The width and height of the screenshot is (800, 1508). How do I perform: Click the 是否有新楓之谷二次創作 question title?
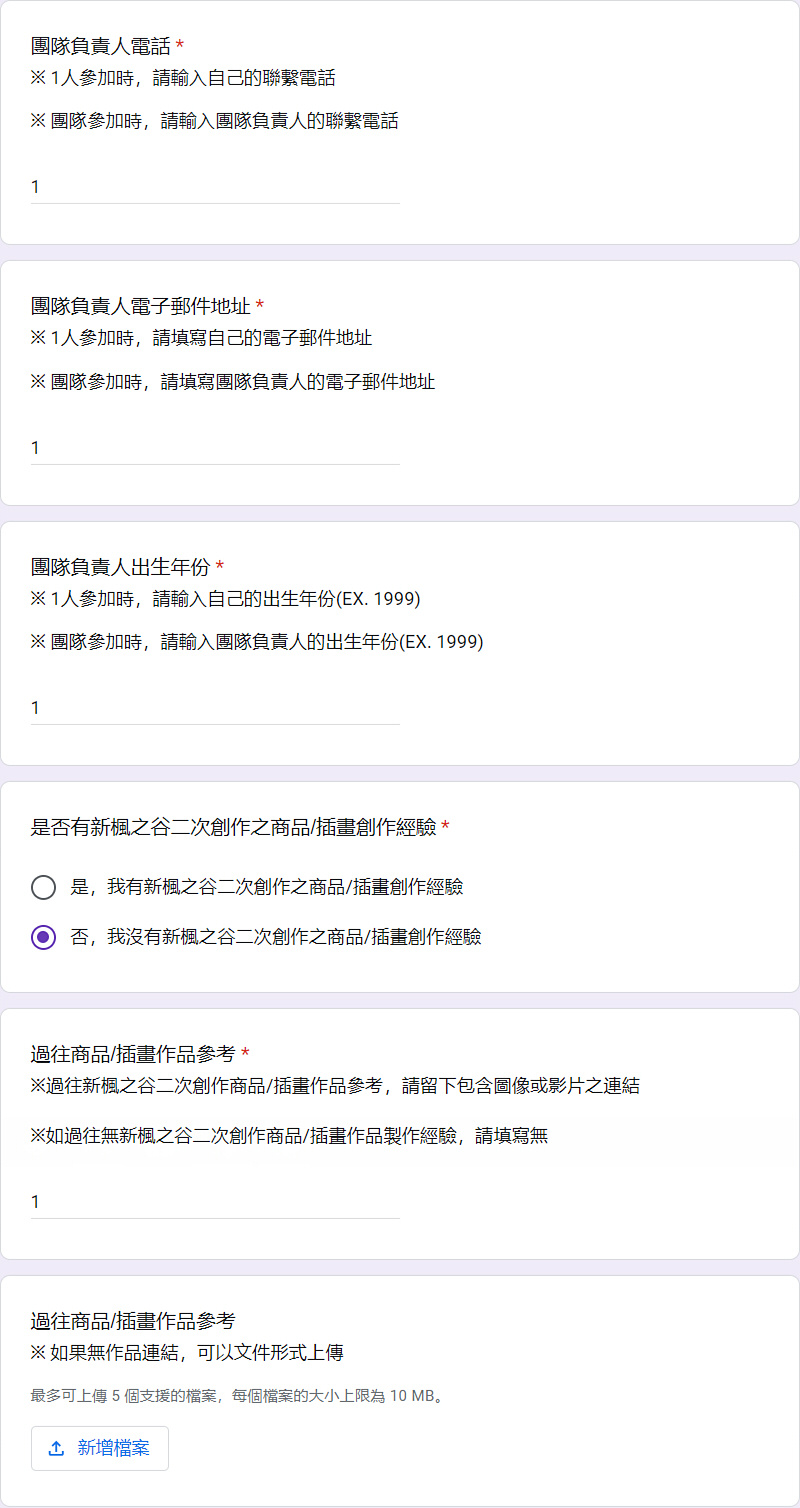(x=233, y=827)
